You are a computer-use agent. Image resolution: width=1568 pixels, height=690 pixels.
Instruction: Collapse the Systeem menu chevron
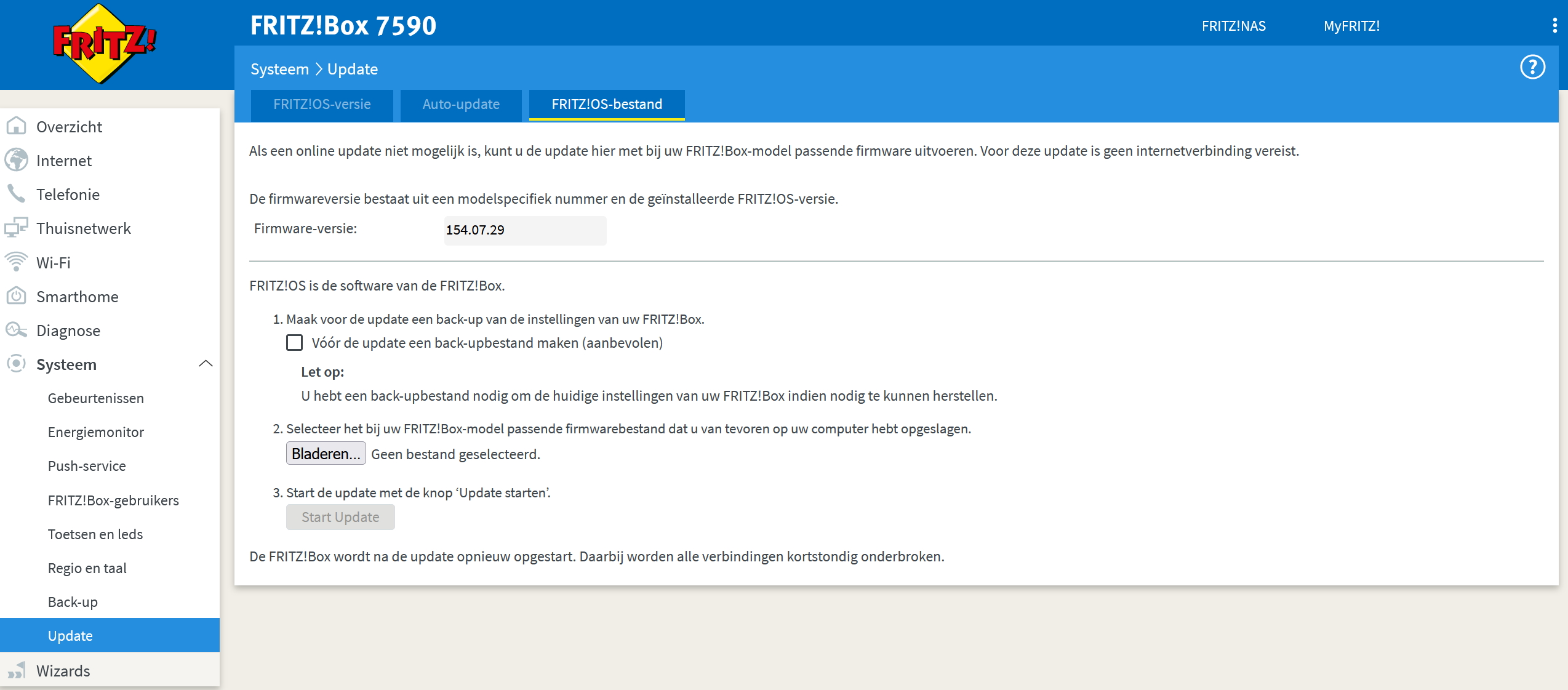(206, 364)
